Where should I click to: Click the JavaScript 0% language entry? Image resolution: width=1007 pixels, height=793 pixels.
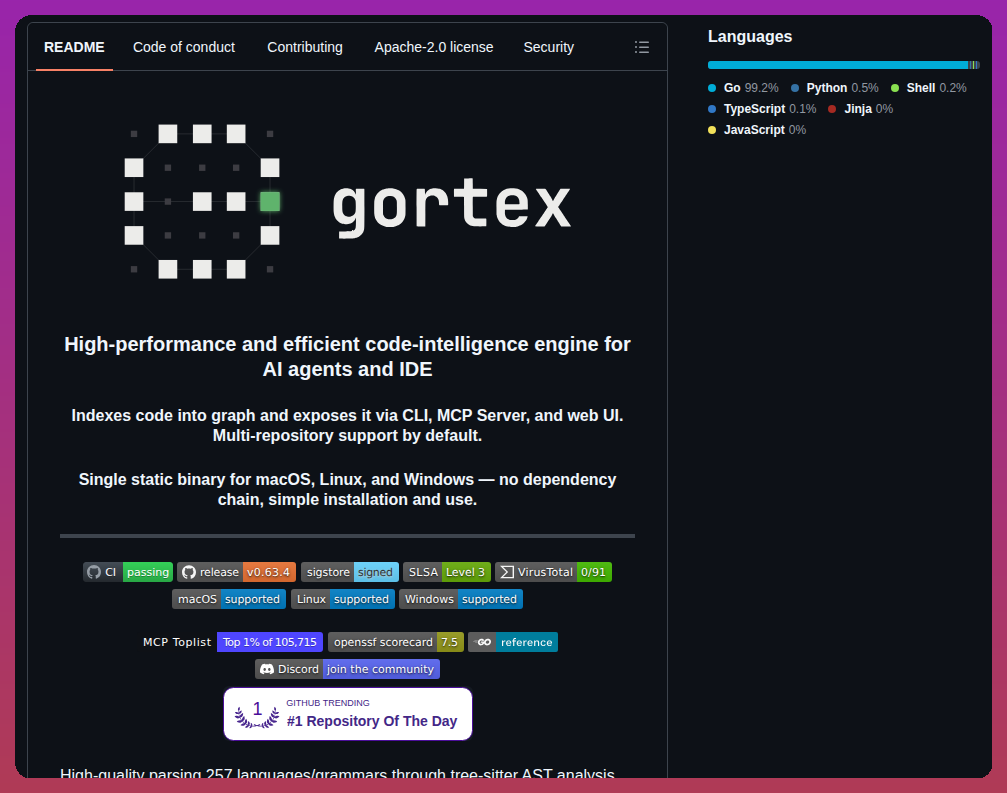757,130
